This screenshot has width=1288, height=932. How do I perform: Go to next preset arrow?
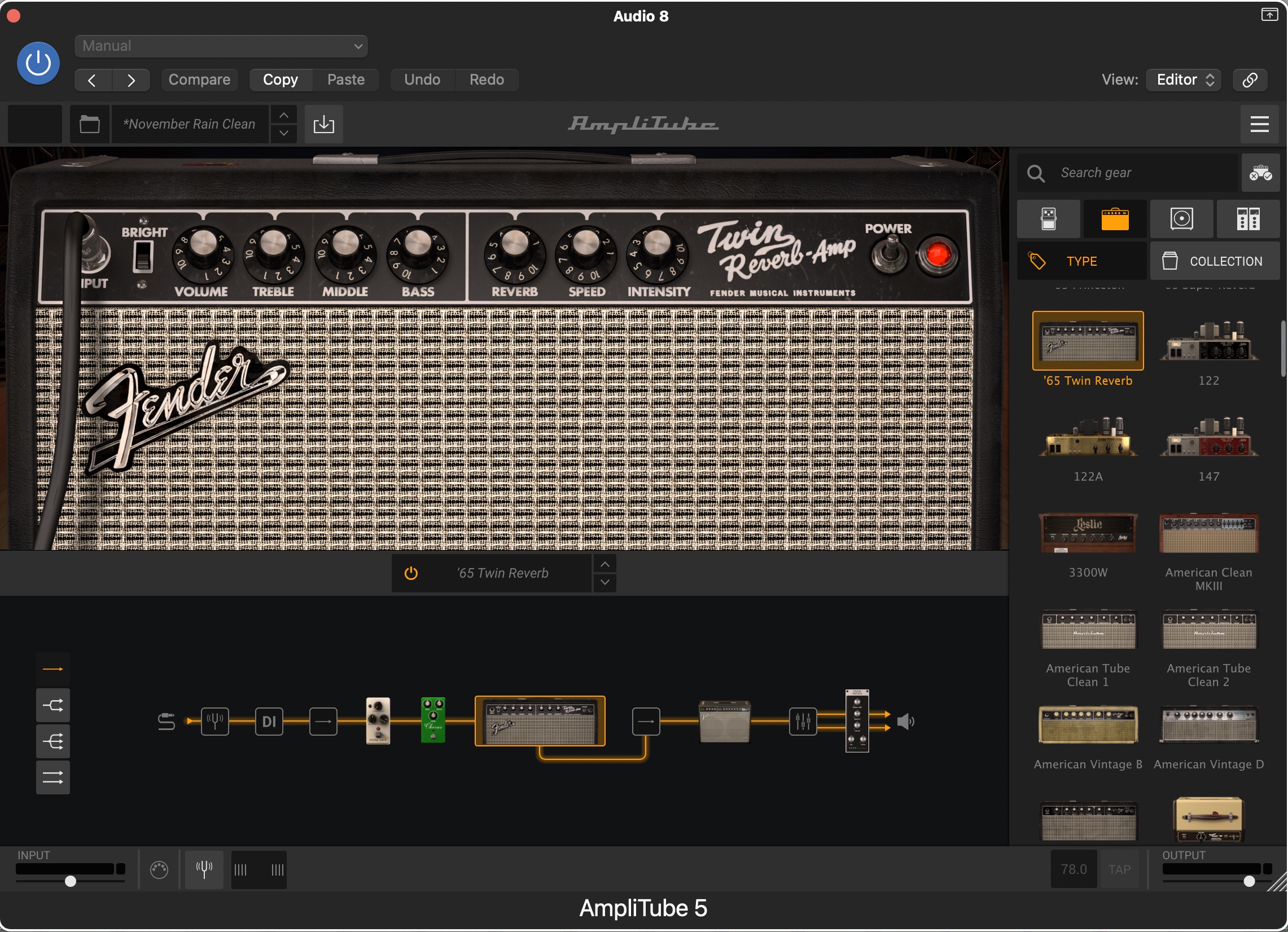coord(131,80)
